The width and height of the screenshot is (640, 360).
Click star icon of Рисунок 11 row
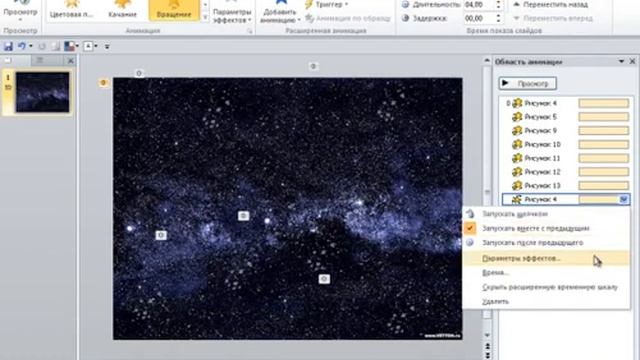coord(517,158)
